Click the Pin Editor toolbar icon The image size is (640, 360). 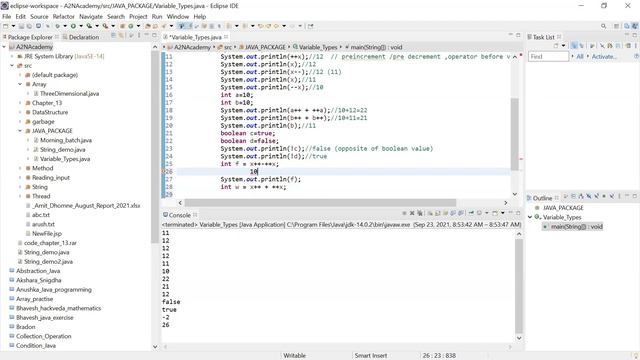(x=311, y=26)
